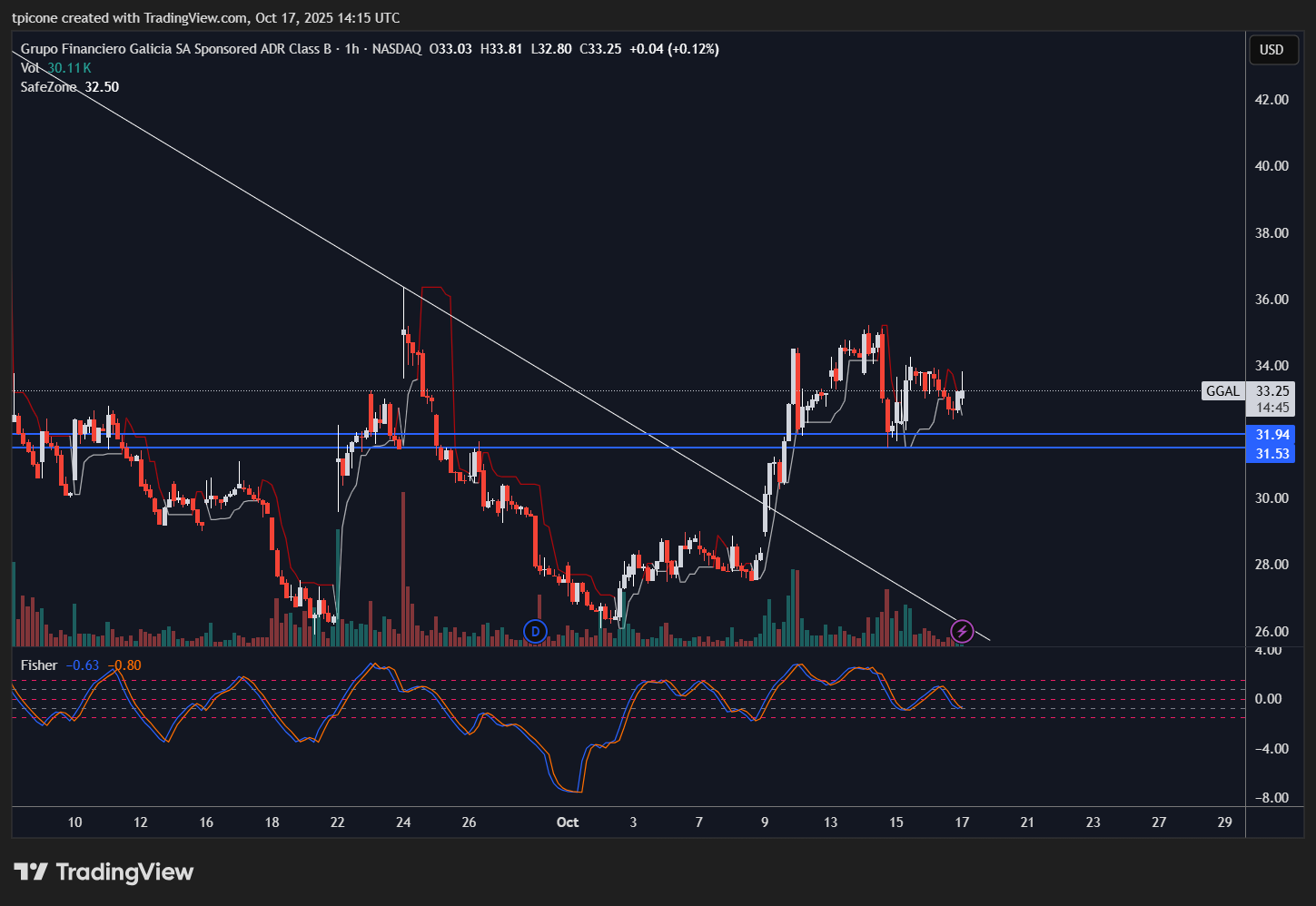1316x906 pixels.
Task: Click the 42.00 level on price axis
Action: (x=1271, y=100)
